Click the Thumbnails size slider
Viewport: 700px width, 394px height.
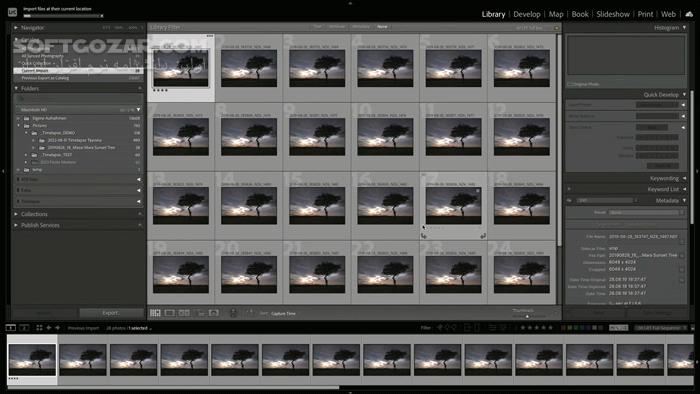click(527, 316)
